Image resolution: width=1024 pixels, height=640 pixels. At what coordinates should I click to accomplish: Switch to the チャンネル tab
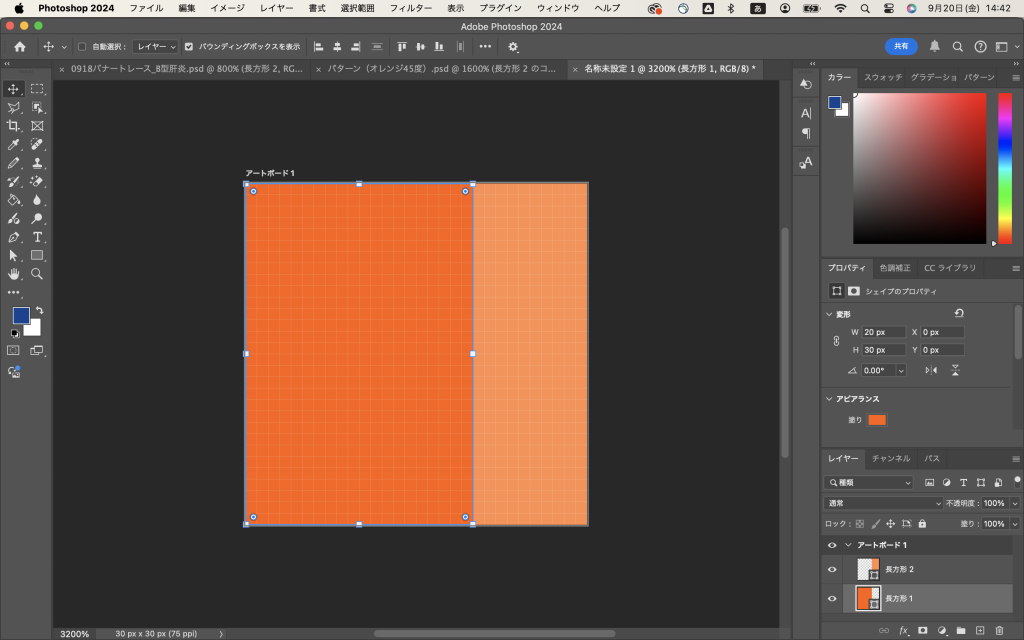point(890,458)
